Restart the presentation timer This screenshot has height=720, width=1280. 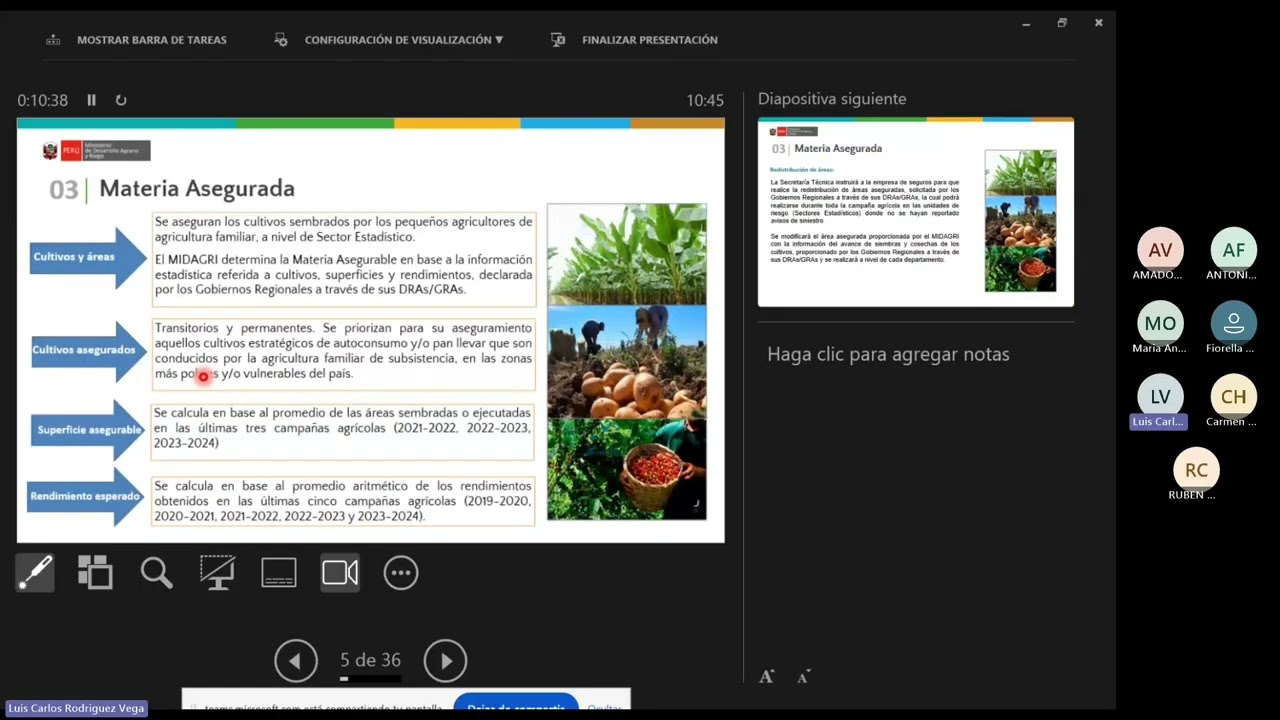coord(121,100)
